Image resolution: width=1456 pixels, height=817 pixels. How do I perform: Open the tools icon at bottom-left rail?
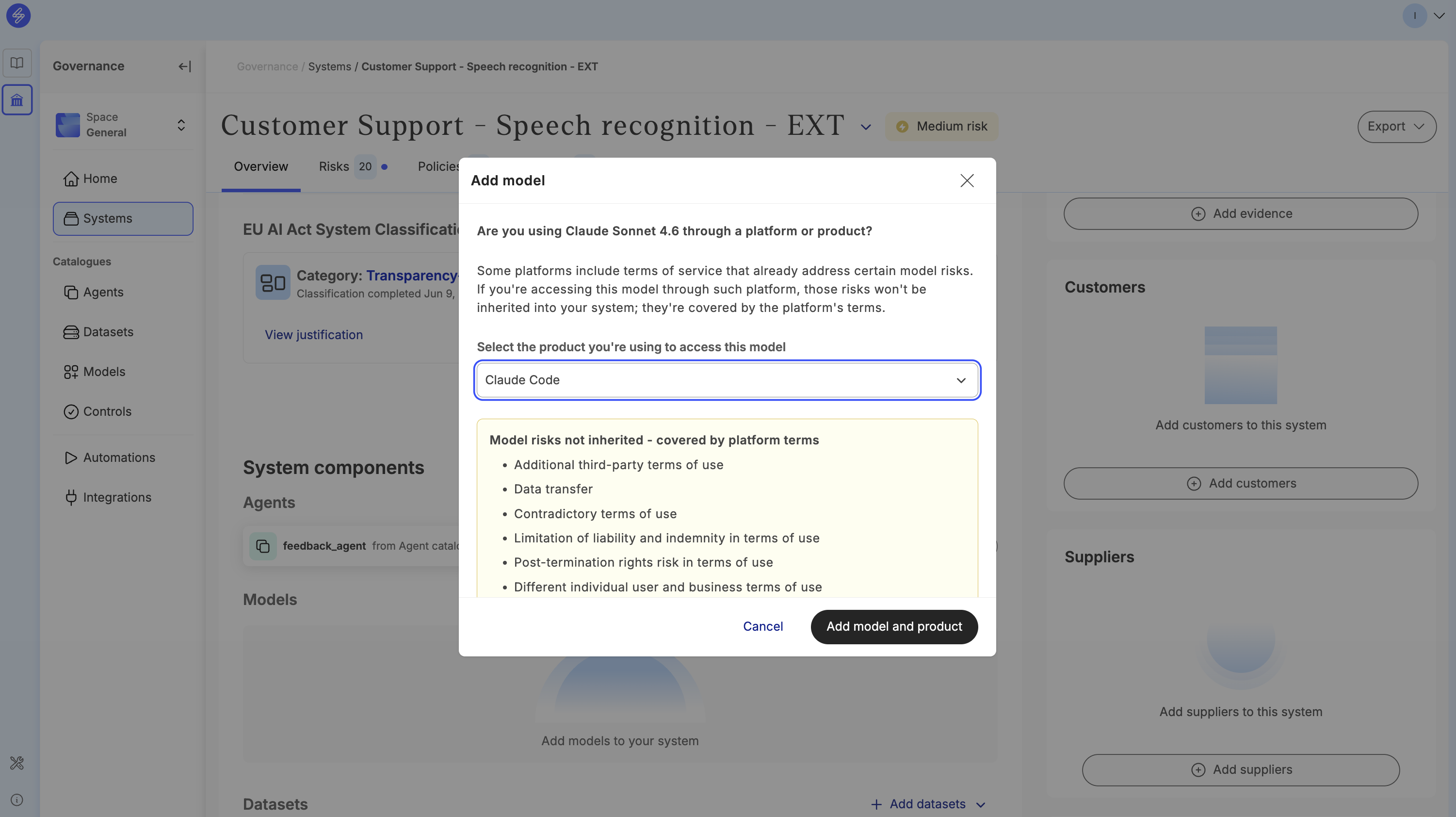pyautogui.click(x=17, y=763)
